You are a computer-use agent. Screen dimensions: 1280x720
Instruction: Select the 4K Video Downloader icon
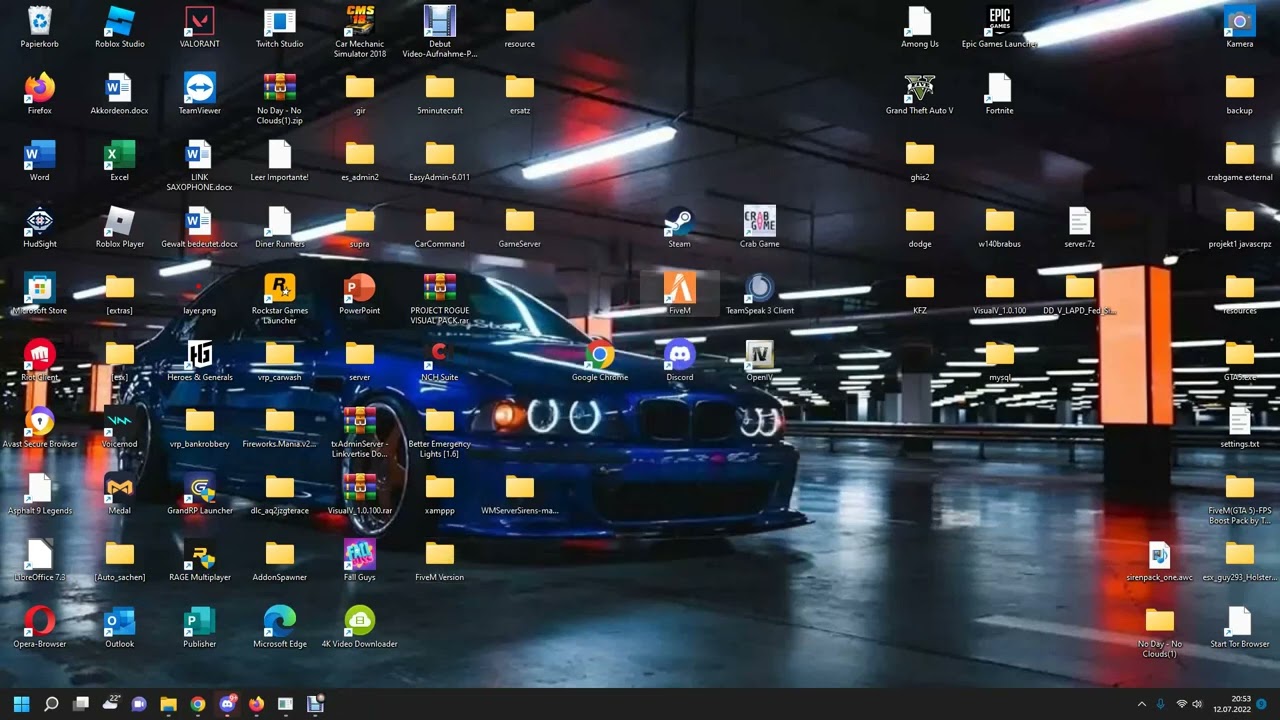point(360,628)
